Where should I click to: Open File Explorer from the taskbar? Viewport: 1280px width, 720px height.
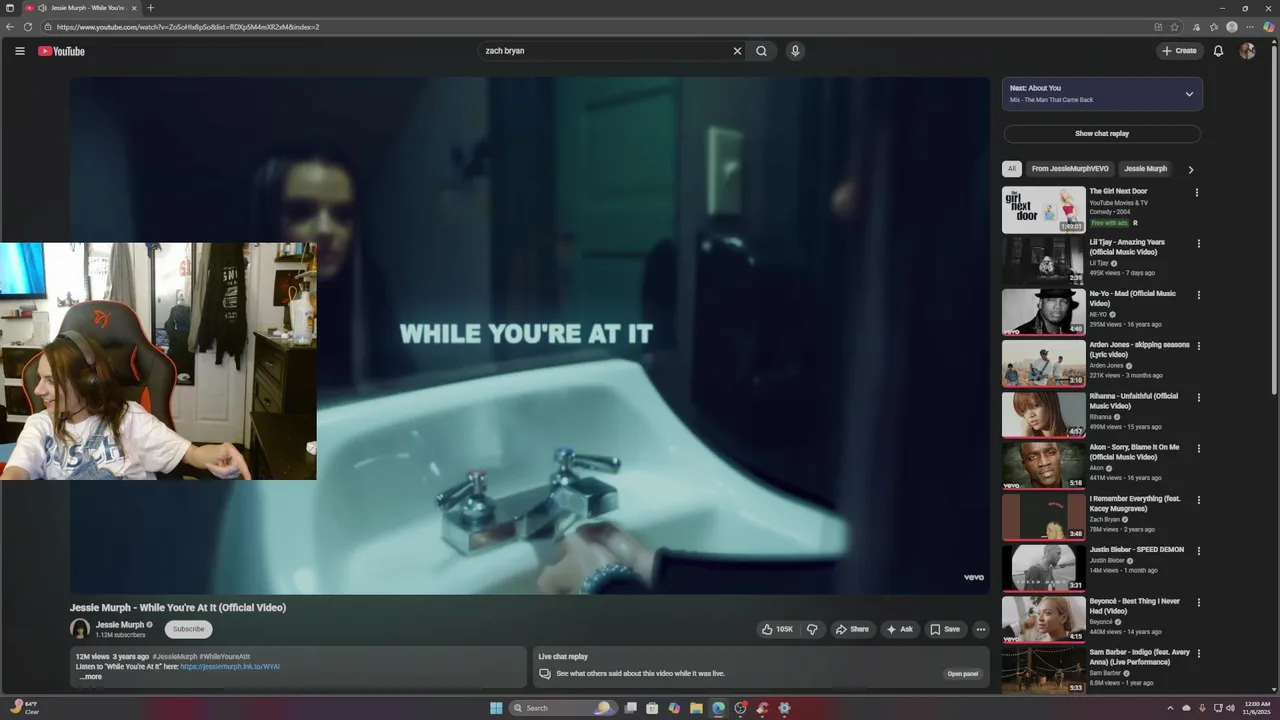(696, 708)
